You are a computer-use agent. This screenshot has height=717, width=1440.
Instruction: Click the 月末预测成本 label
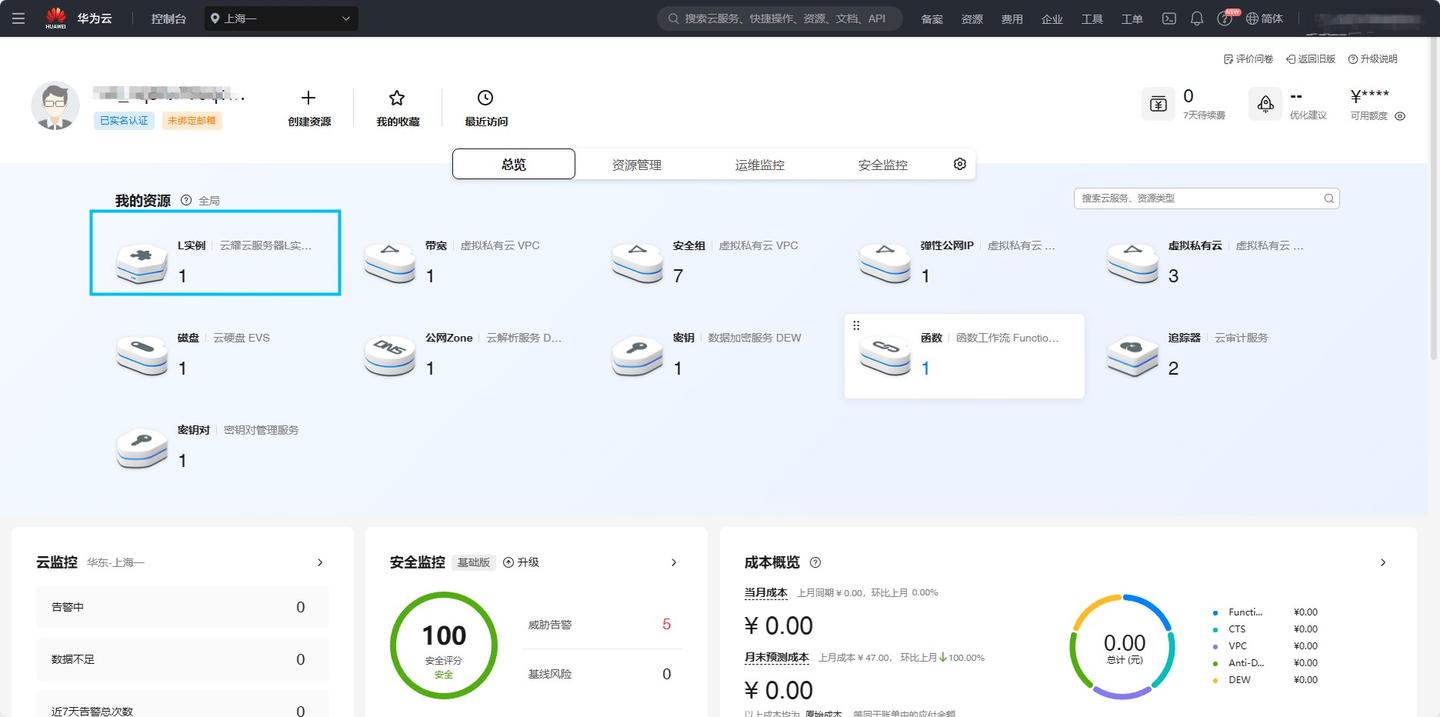[776, 657]
